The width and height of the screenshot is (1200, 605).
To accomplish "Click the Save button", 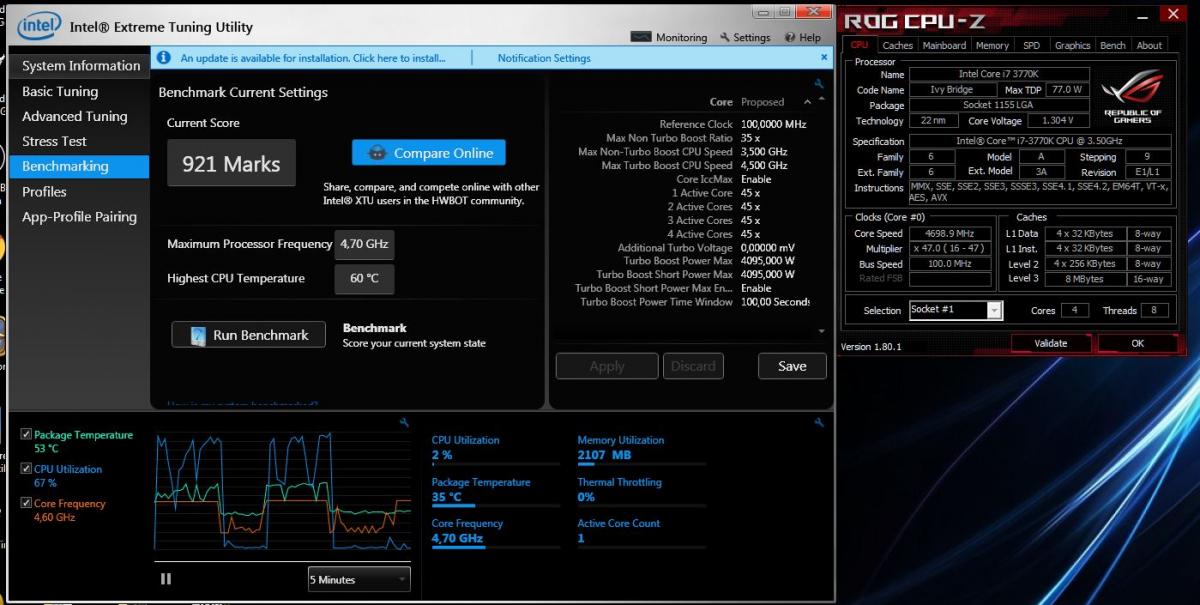I will [x=792, y=366].
